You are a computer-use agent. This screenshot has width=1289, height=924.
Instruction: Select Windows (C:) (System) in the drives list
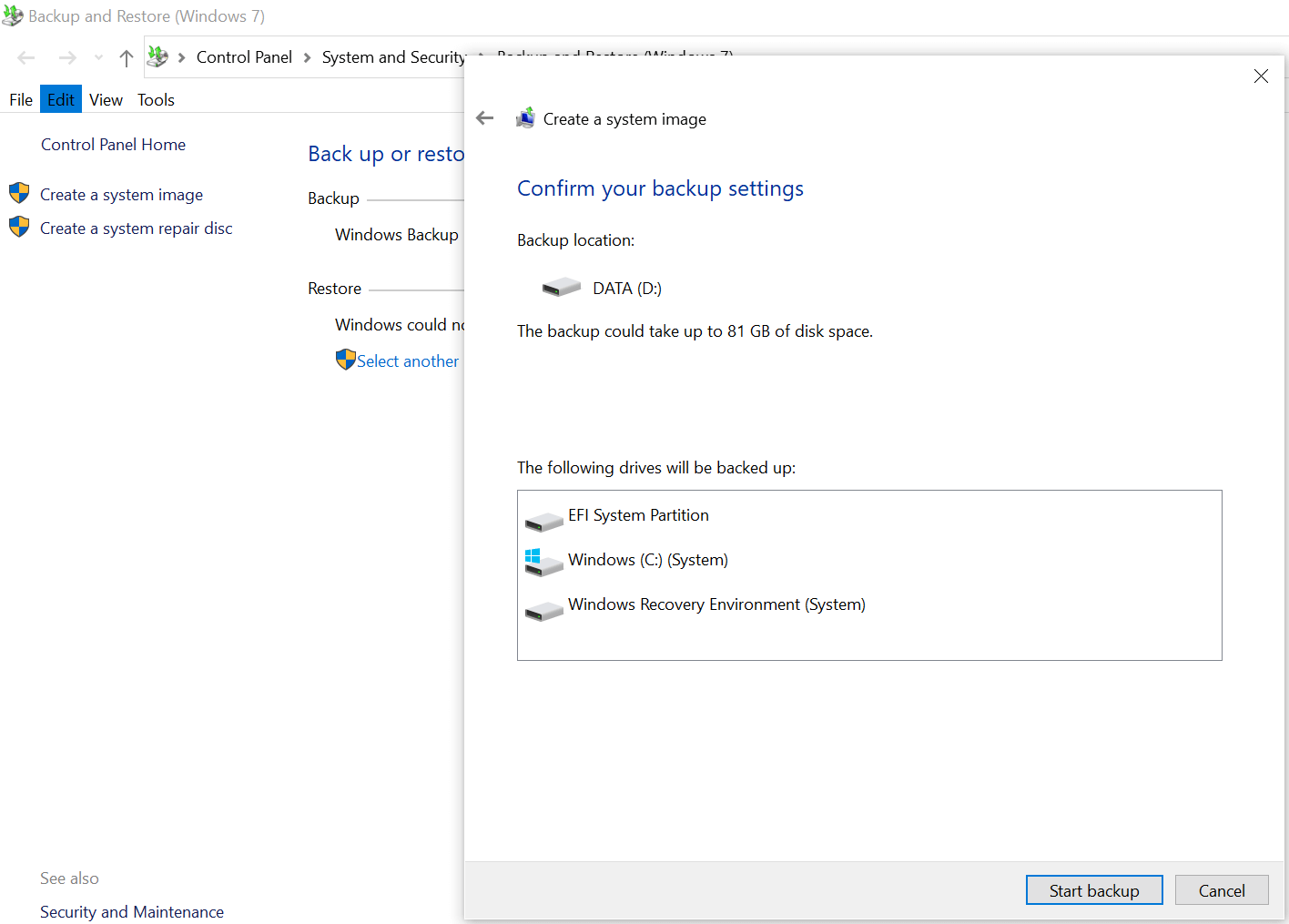point(648,560)
